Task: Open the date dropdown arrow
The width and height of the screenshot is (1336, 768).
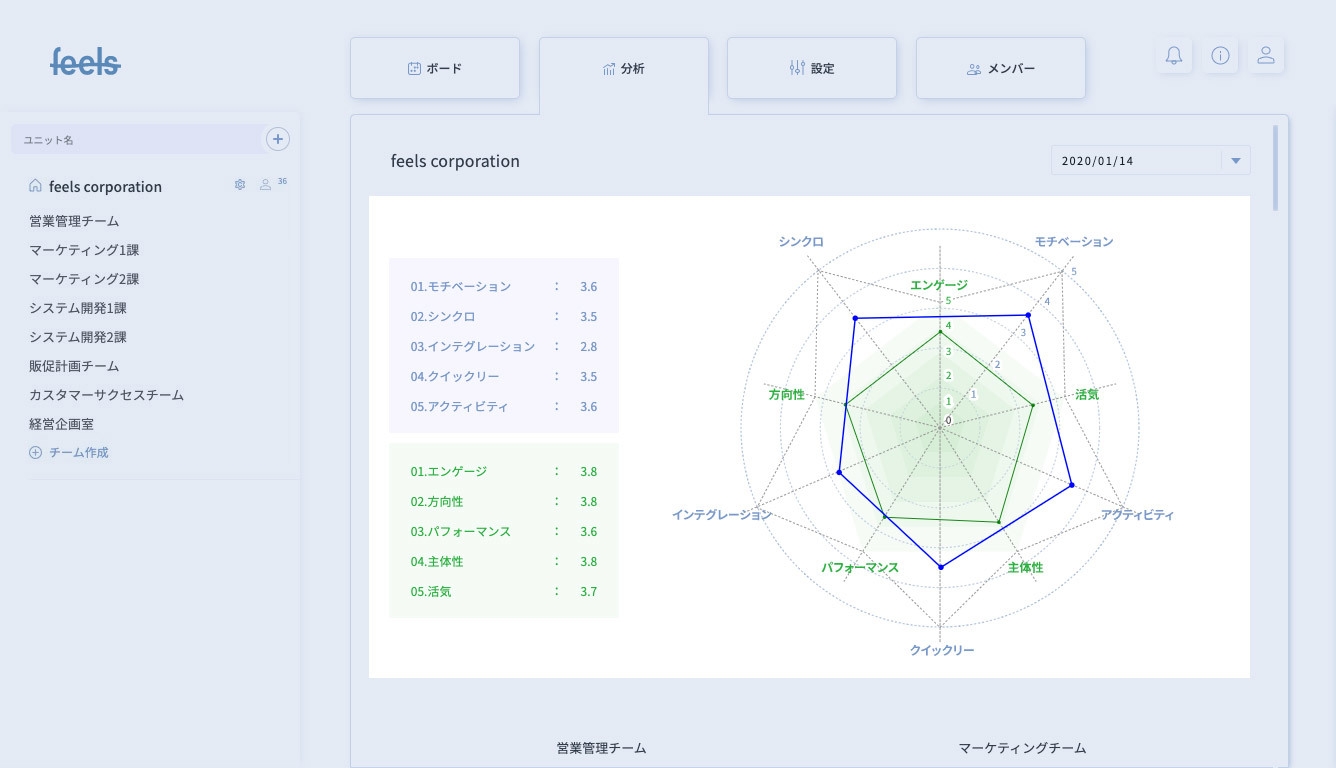Action: (1235, 160)
